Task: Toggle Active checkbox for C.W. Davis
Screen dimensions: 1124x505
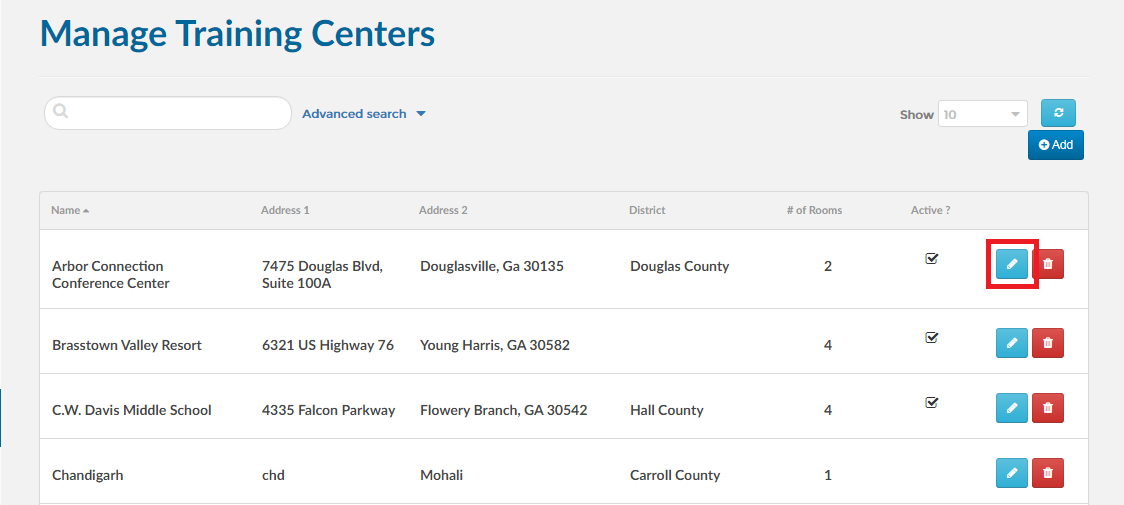Action: tap(932, 402)
